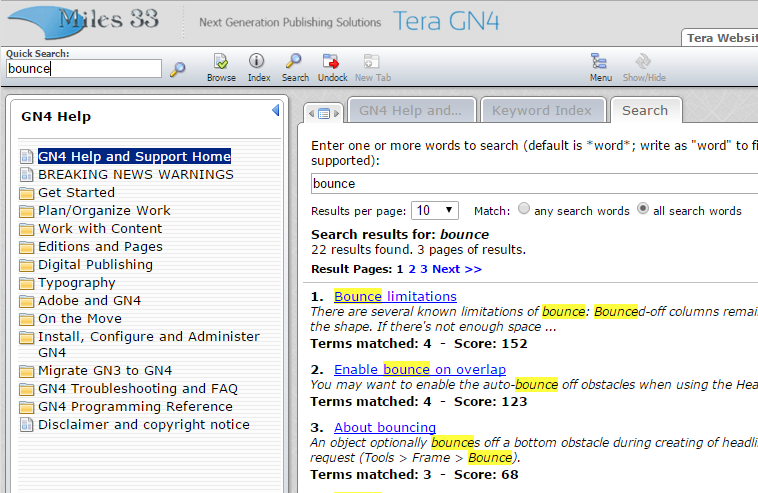Image resolution: width=758 pixels, height=493 pixels.
Task: Select the 'any search words' radio button
Action: [524, 208]
